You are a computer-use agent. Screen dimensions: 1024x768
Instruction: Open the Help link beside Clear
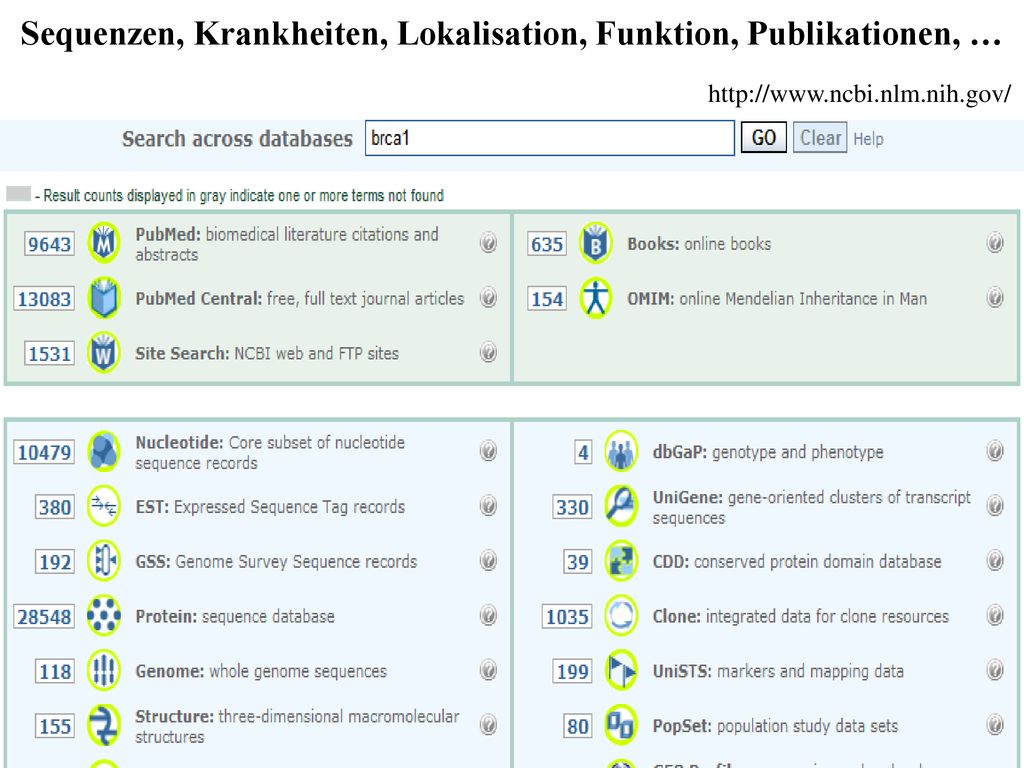[868, 139]
